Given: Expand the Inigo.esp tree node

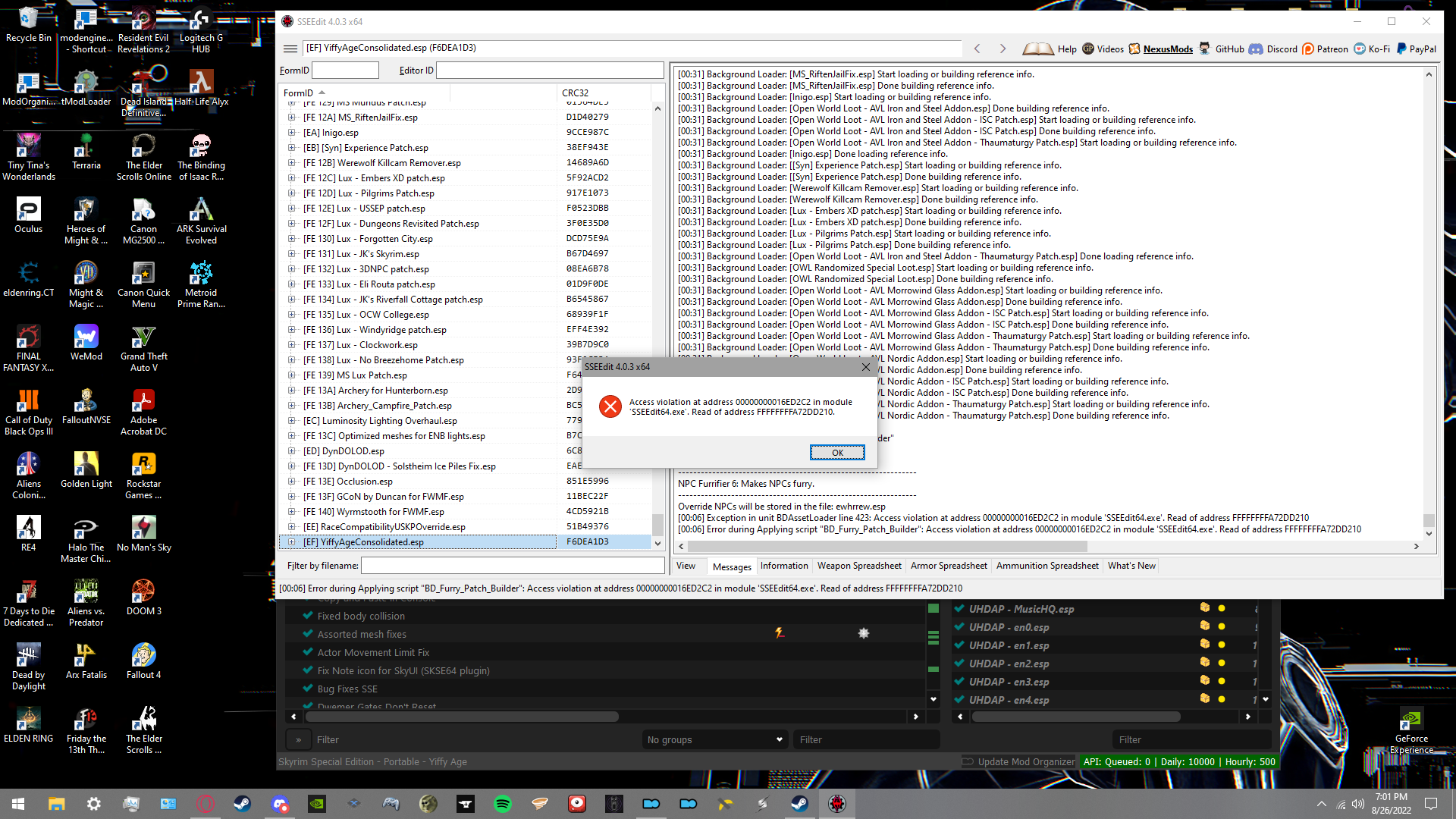Looking at the screenshot, I should [x=292, y=133].
